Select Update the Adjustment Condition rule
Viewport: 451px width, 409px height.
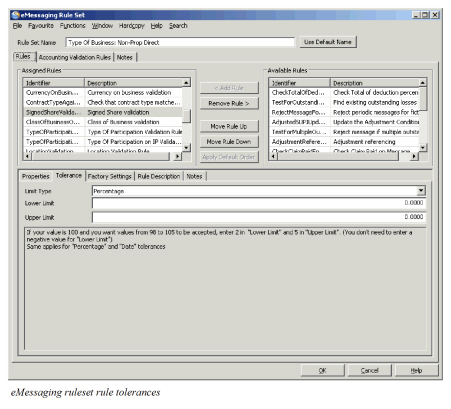coord(344,122)
